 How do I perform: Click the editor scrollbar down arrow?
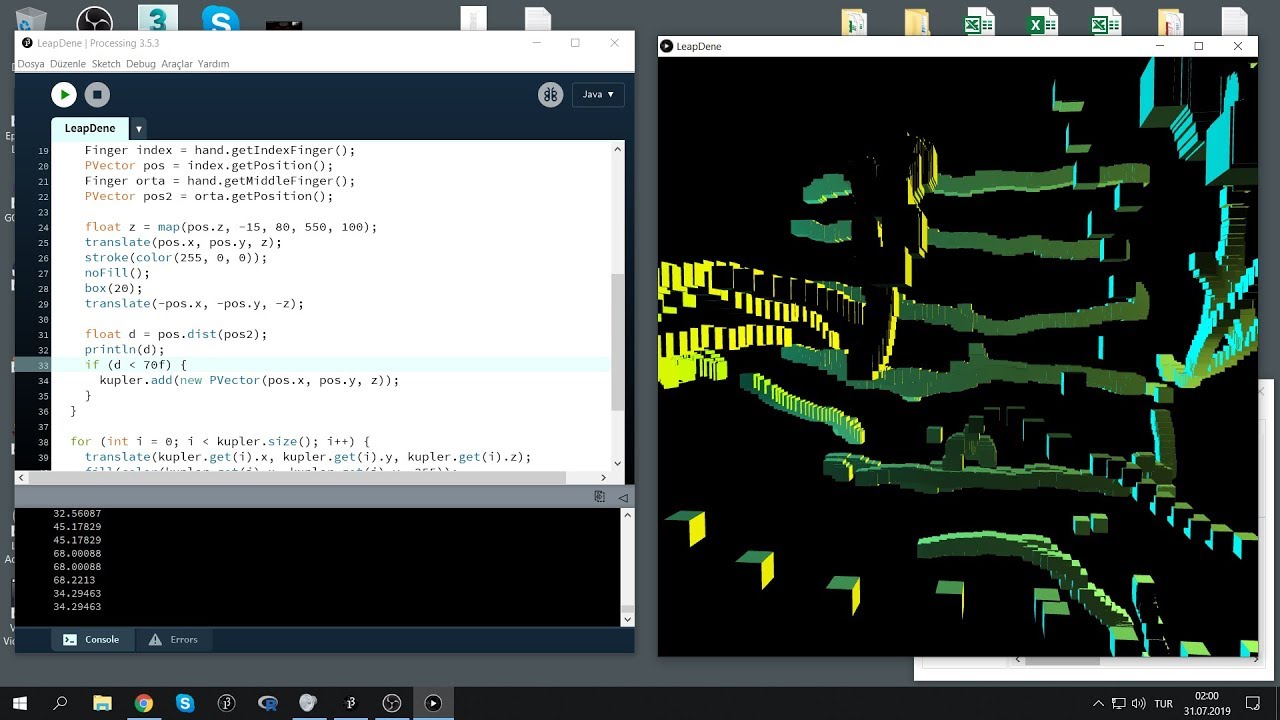click(617, 463)
